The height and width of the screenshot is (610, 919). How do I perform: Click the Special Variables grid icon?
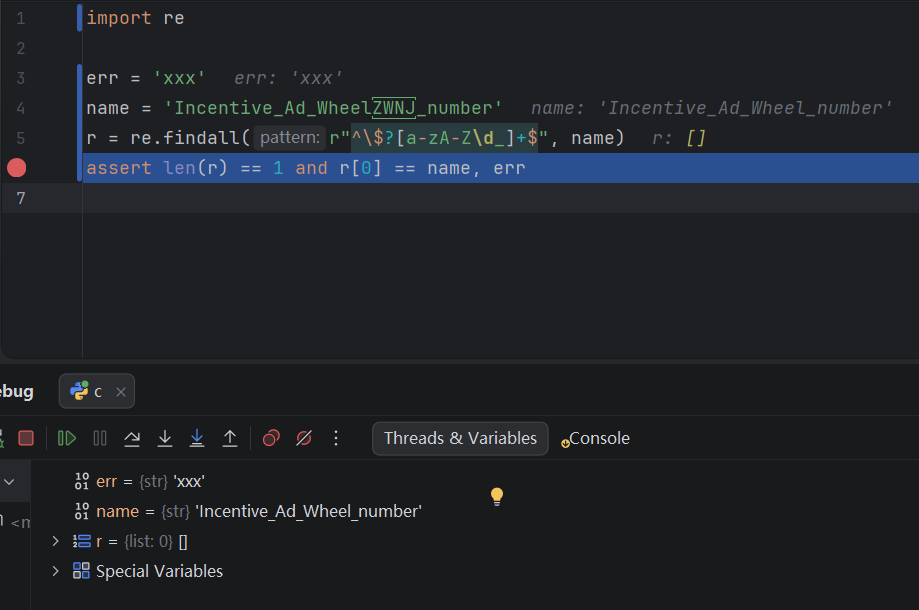point(81,571)
